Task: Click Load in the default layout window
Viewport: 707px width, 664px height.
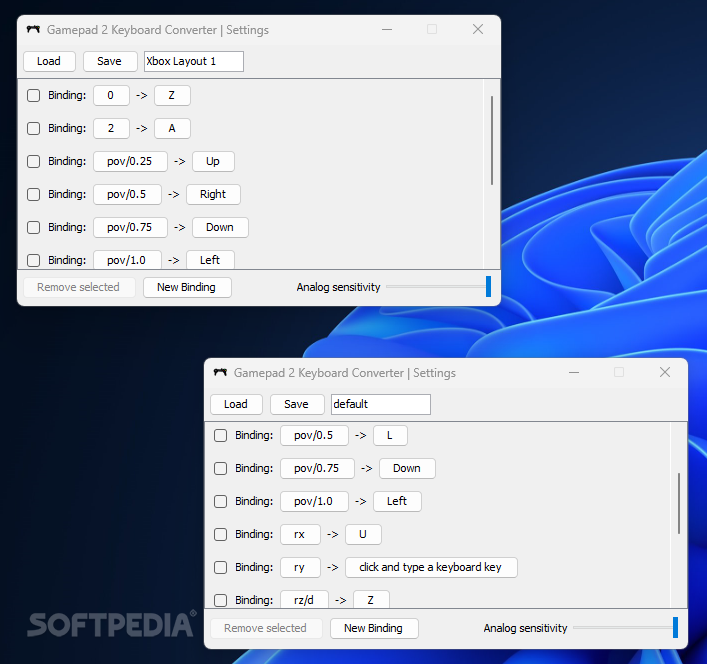Action: point(236,404)
